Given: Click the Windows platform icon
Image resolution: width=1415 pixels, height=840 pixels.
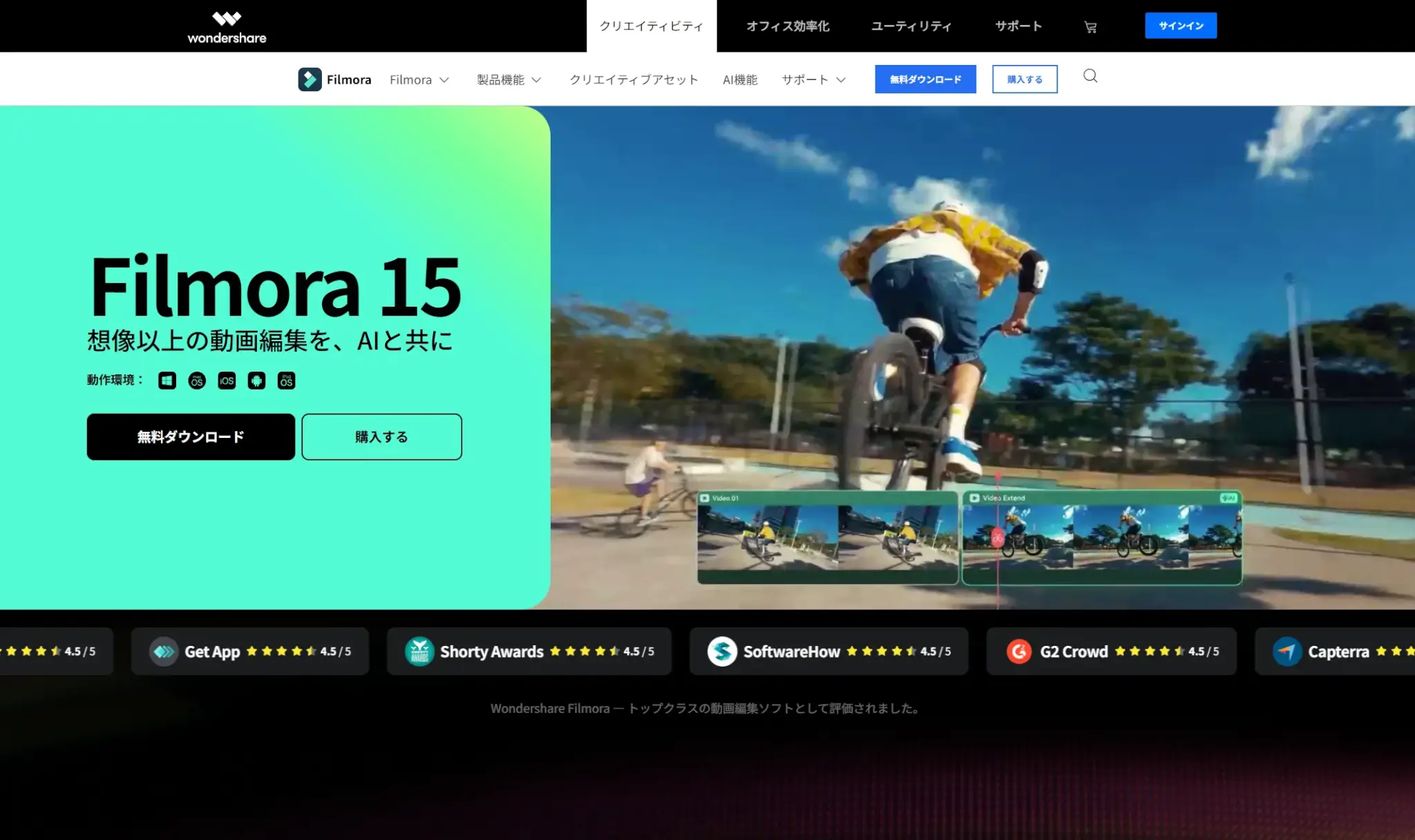Looking at the screenshot, I should 167,381.
